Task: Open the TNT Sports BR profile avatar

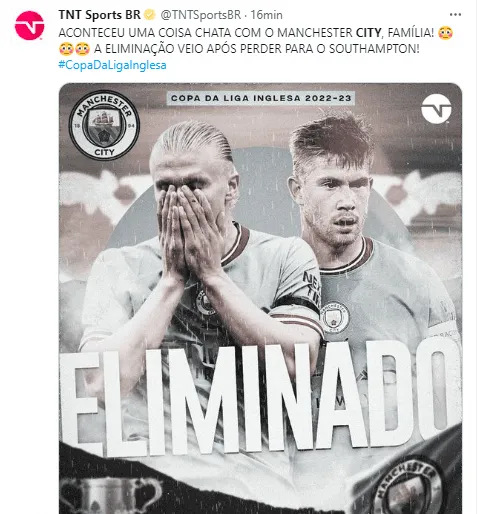Action: click(x=29, y=26)
